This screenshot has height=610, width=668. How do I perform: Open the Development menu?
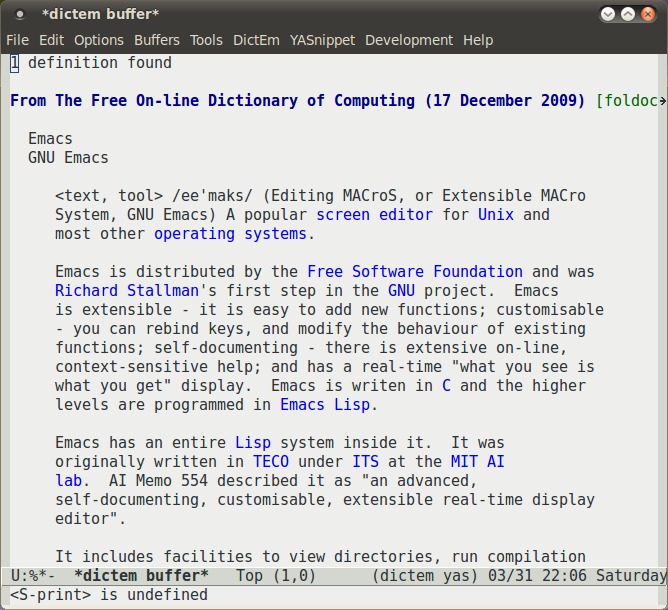pyautogui.click(x=409, y=40)
